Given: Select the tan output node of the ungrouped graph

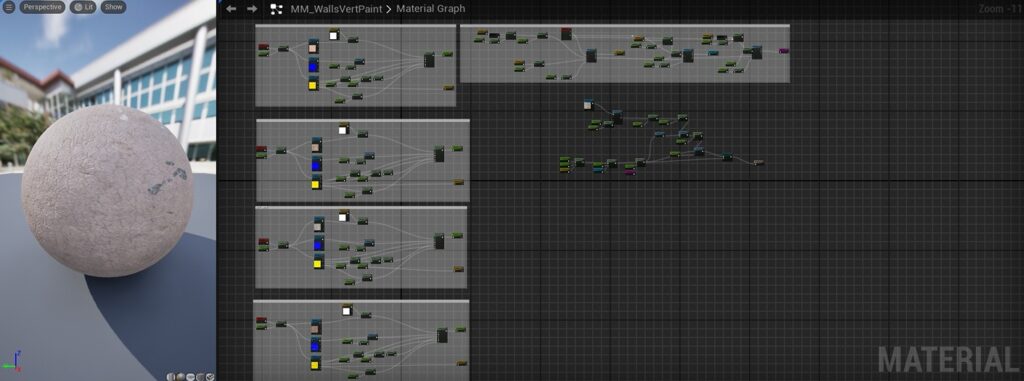Looking at the screenshot, I should [x=759, y=162].
